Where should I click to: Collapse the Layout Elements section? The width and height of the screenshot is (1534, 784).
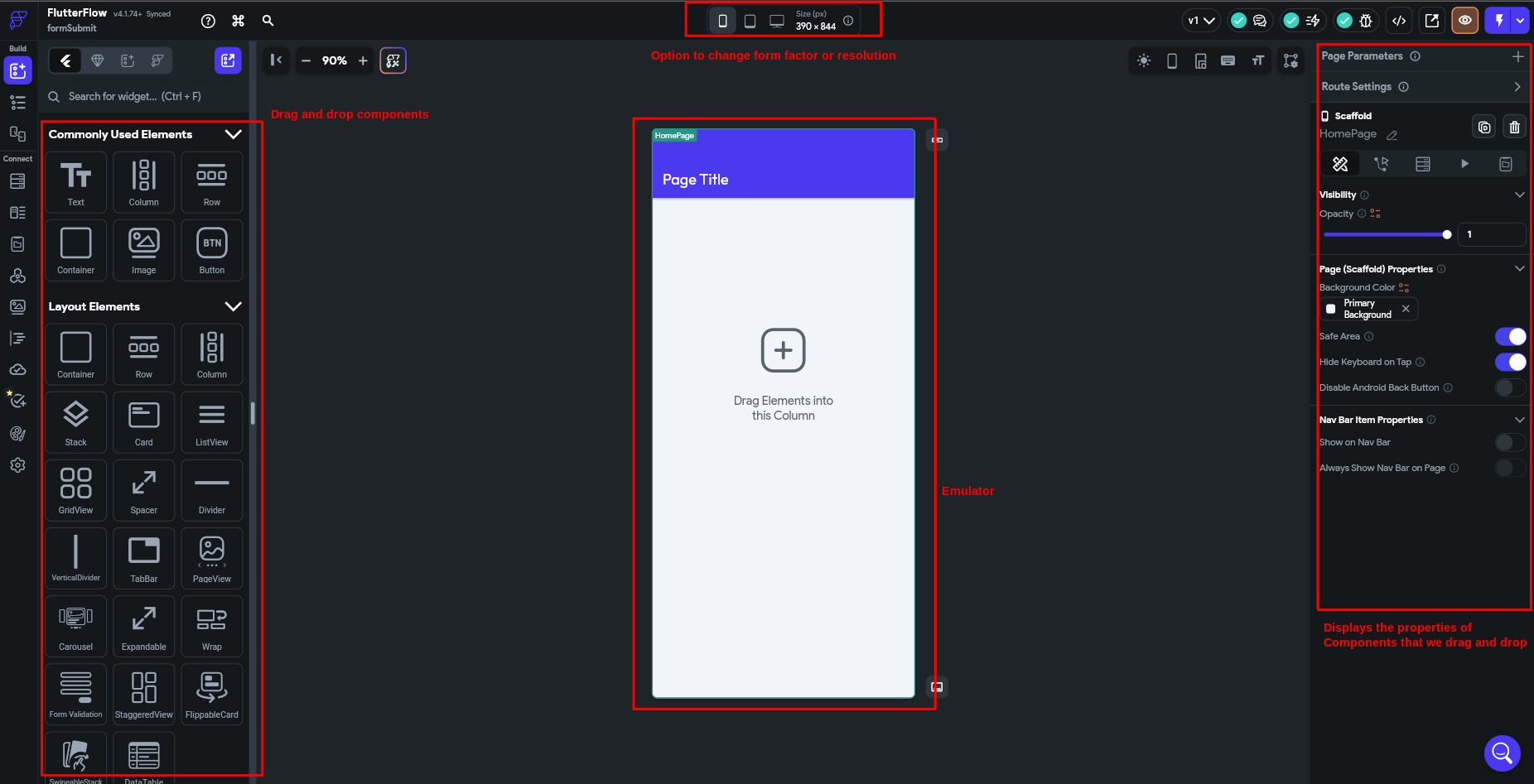pos(234,306)
